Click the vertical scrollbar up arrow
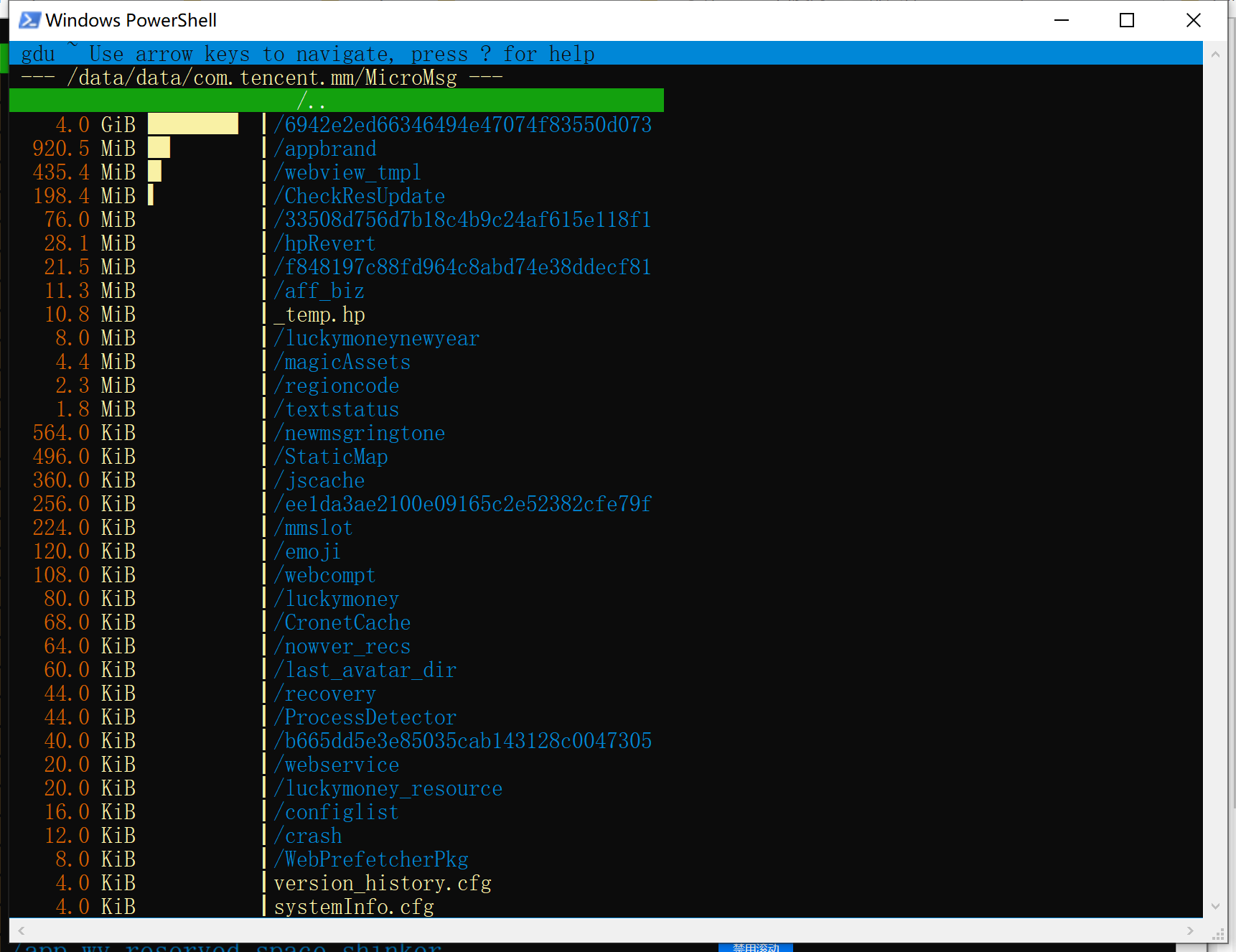The height and width of the screenshot is (952, 1236). tap(1215, 54)
